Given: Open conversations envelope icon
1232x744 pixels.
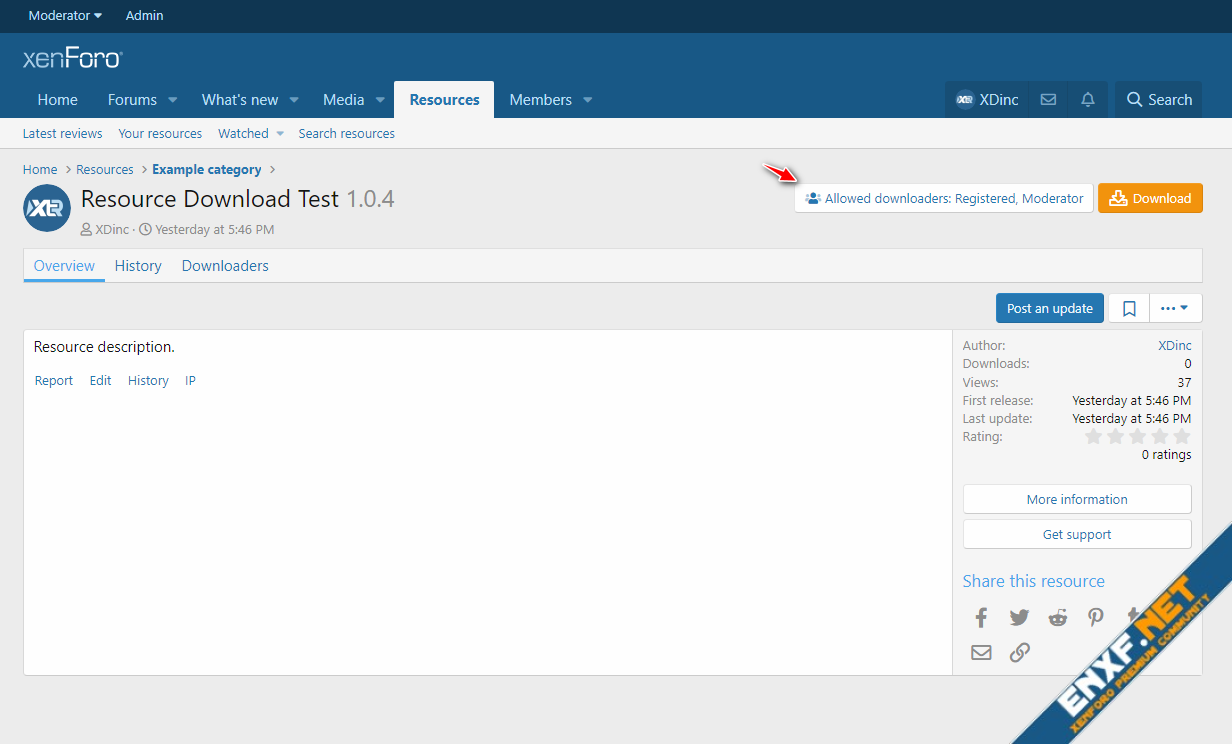Looking at the screenshot, I should 1048,100.
